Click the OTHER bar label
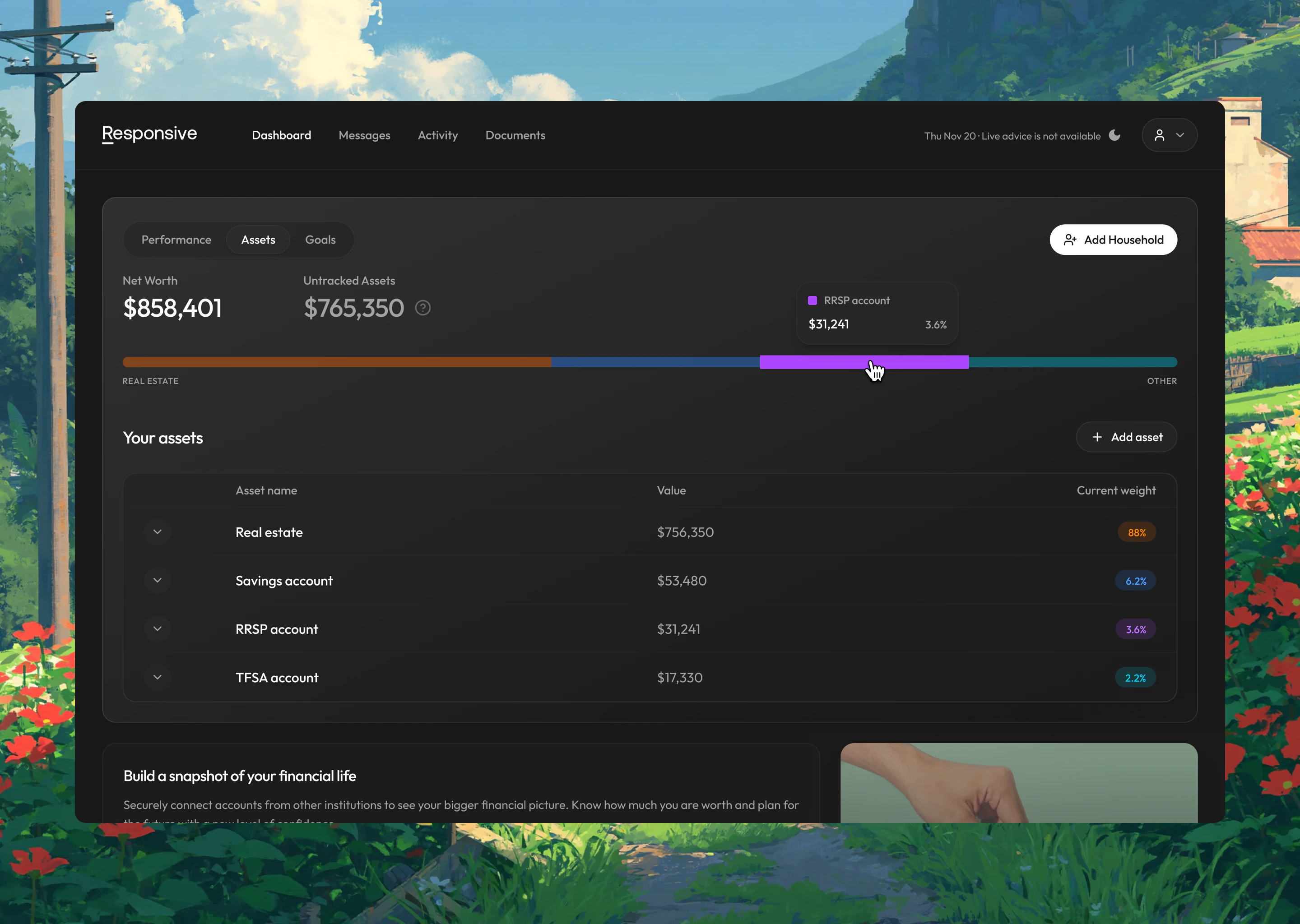1300x924 pixels. [1162, 381]
